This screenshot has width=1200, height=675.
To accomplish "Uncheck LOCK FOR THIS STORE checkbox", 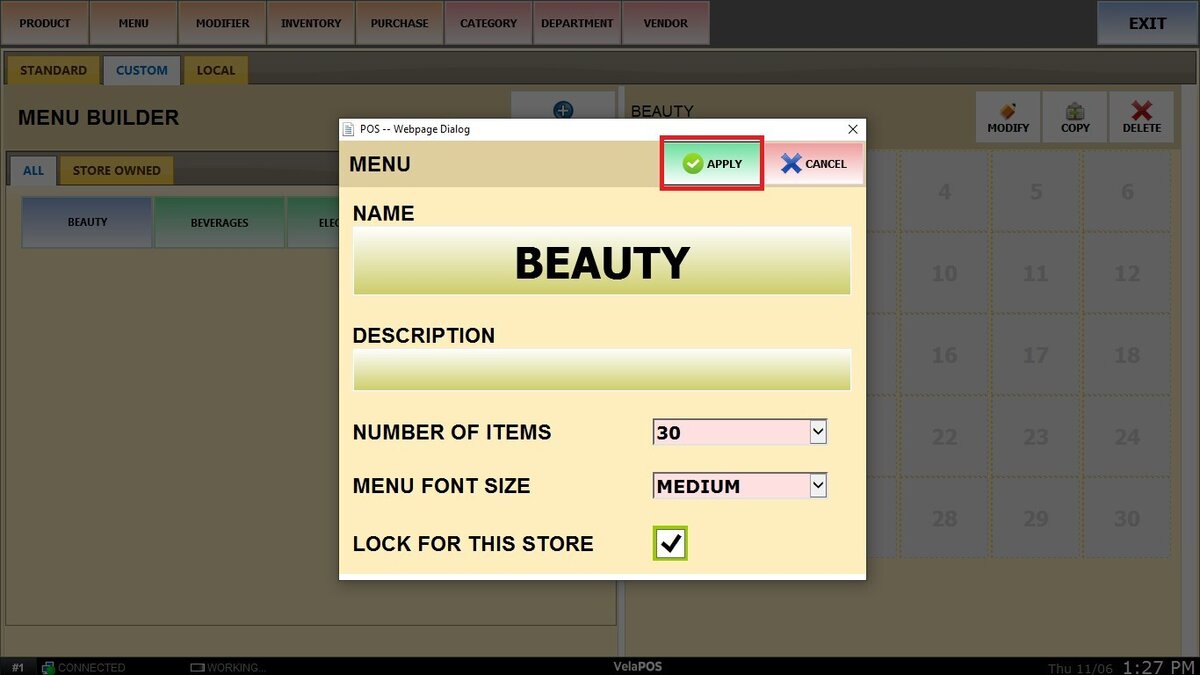I will (x=670, y=543).
